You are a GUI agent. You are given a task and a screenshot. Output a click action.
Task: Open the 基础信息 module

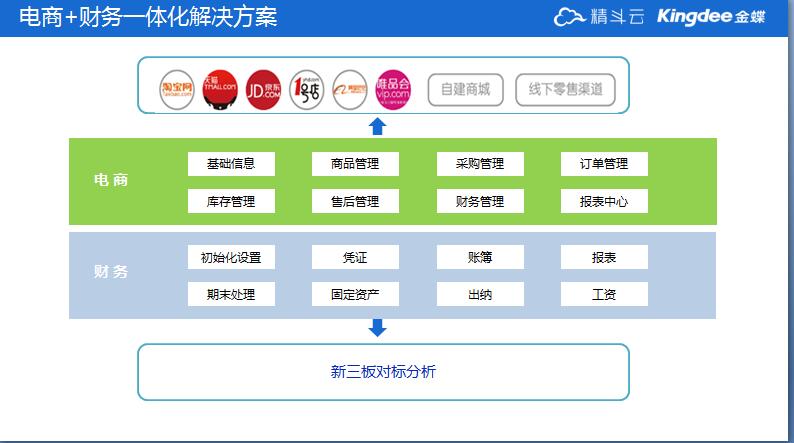(231, 164)
